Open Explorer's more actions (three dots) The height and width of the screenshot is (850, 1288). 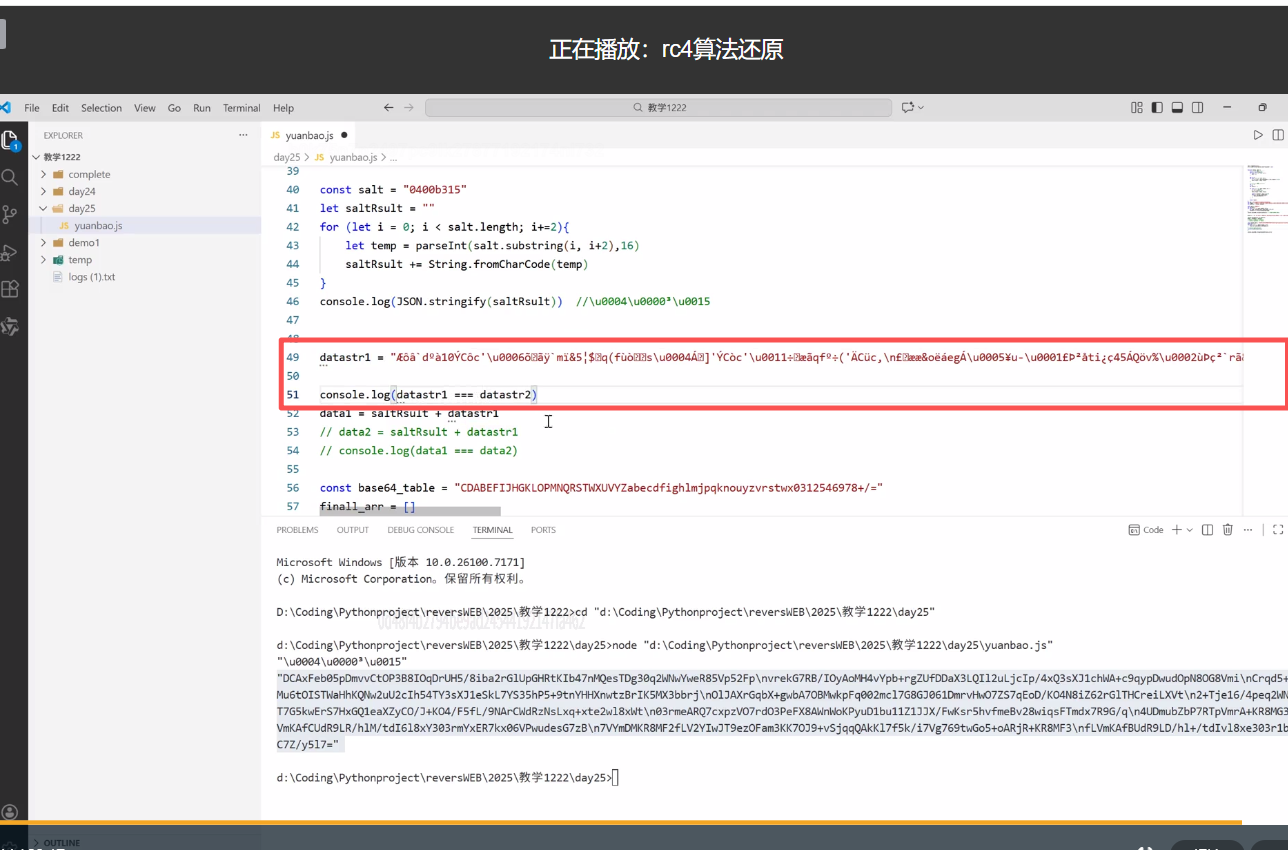coord(243,135)
